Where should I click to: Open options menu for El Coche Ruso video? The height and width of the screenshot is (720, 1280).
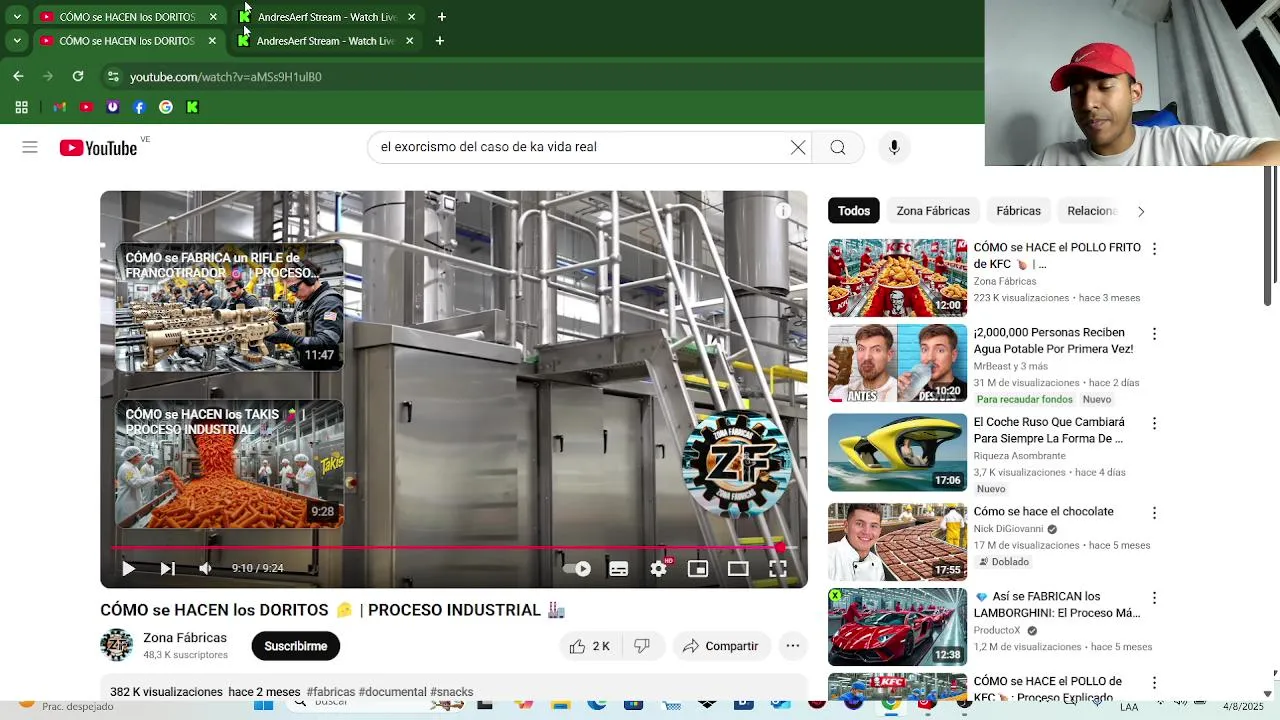point(1154,424)
